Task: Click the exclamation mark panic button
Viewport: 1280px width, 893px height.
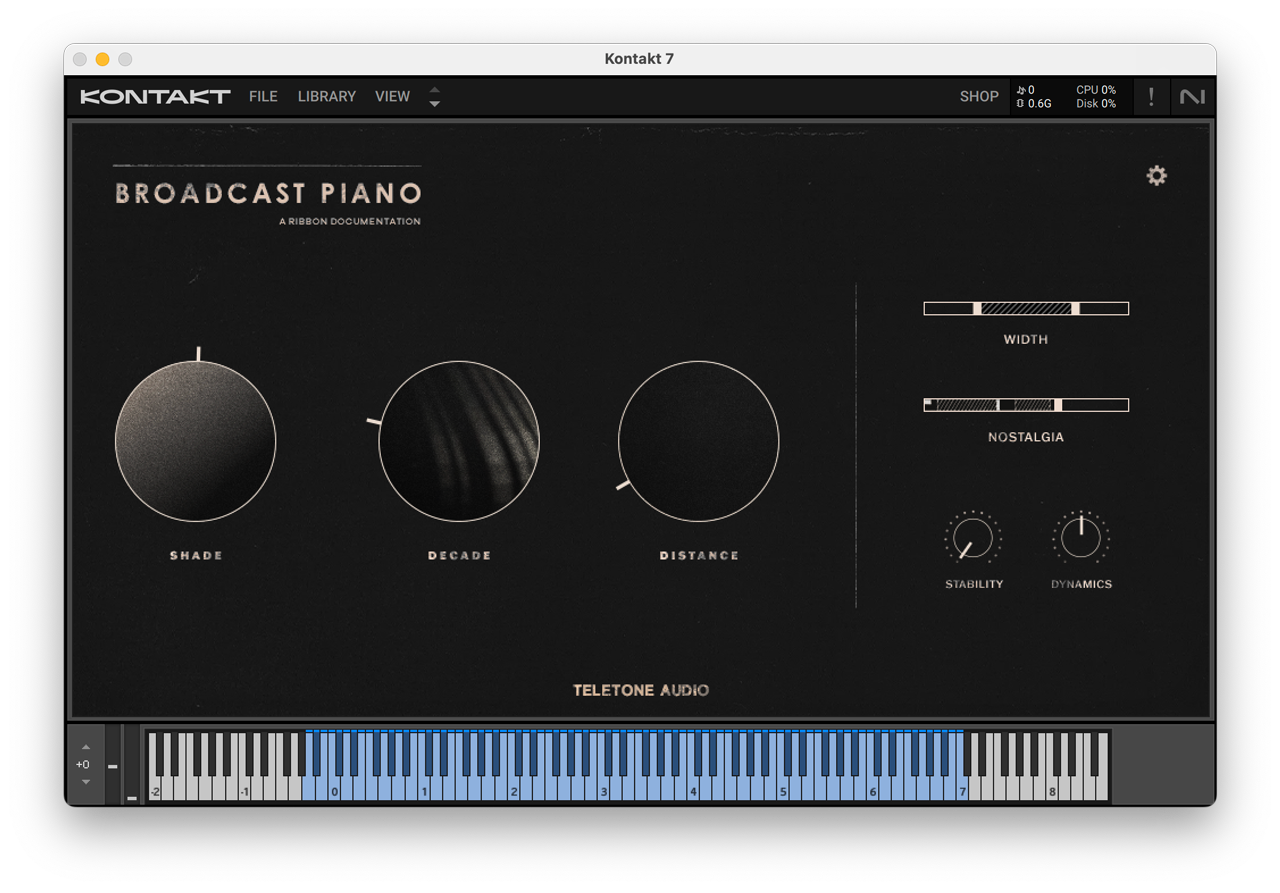Action: (x=1151, y=97)
